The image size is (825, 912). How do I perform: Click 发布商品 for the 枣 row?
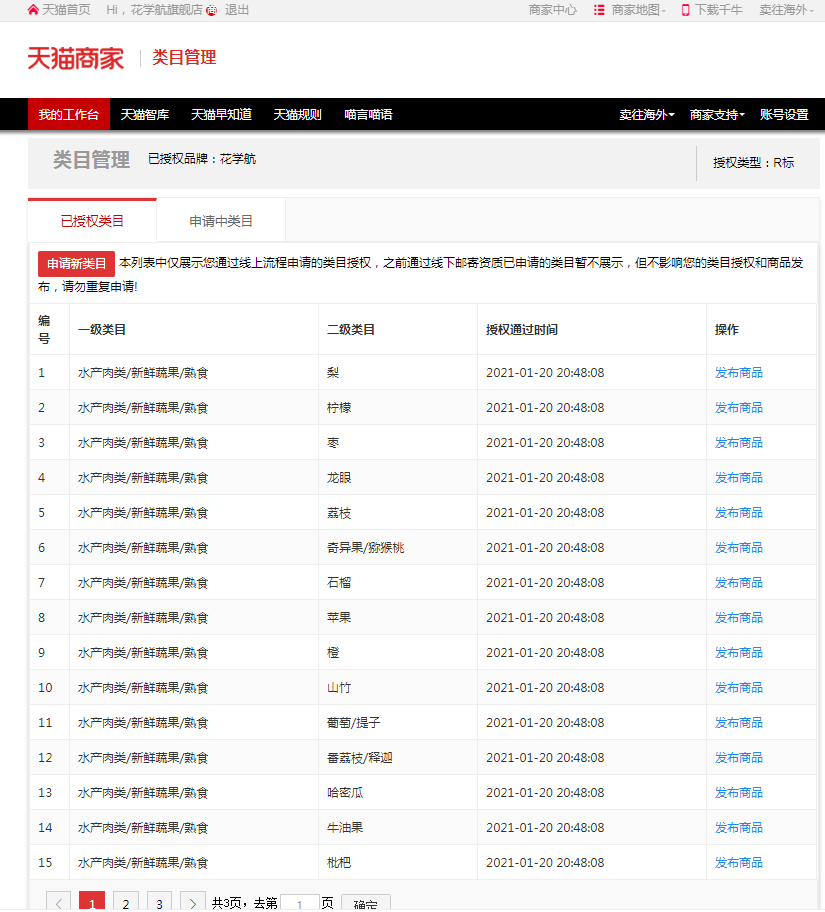[738, 443]
